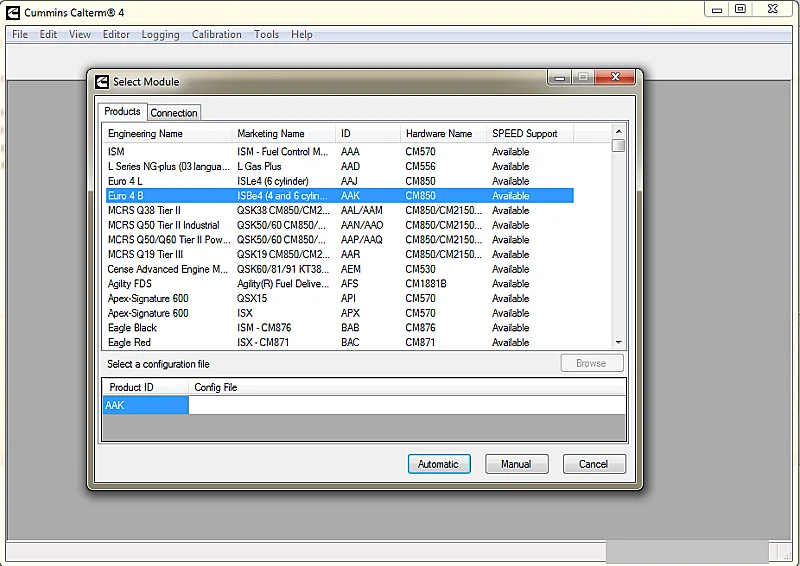Click the Config File column header
The width and height of the screenshot is (800, 566).
(x=407, y=387)
